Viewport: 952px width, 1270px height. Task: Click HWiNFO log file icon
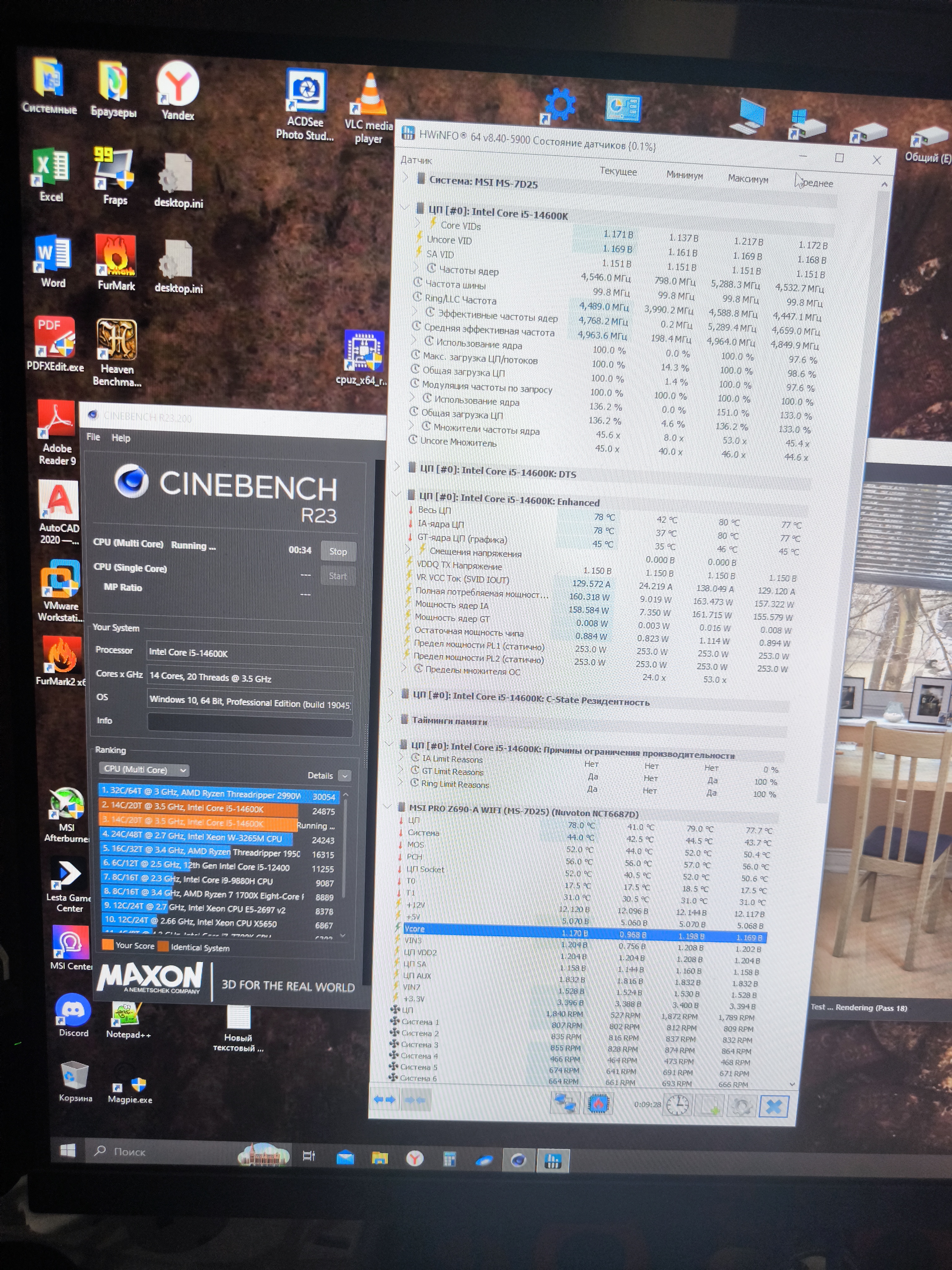tap(709, 1106)
